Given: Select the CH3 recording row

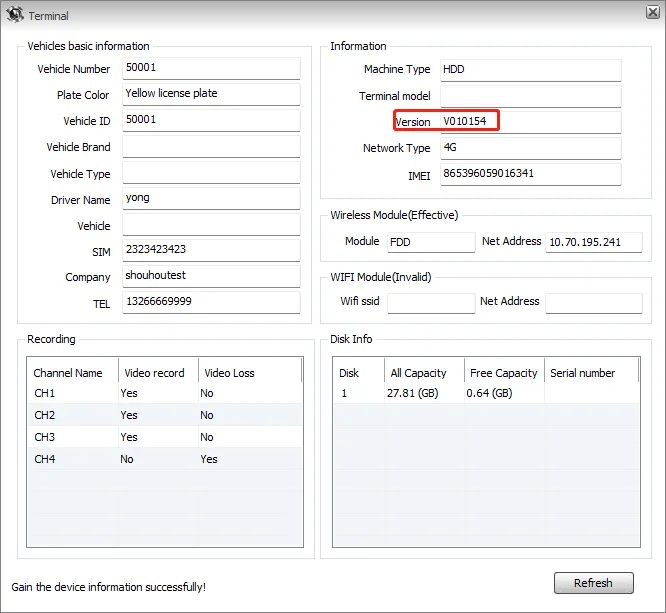Looking at the screenshot, I should [165, 437].
